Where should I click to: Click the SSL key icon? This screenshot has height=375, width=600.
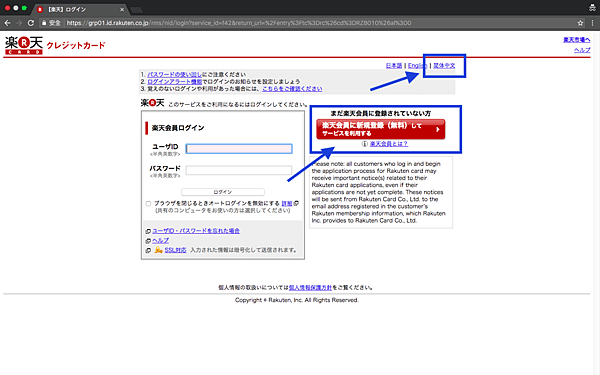[158, 250]
